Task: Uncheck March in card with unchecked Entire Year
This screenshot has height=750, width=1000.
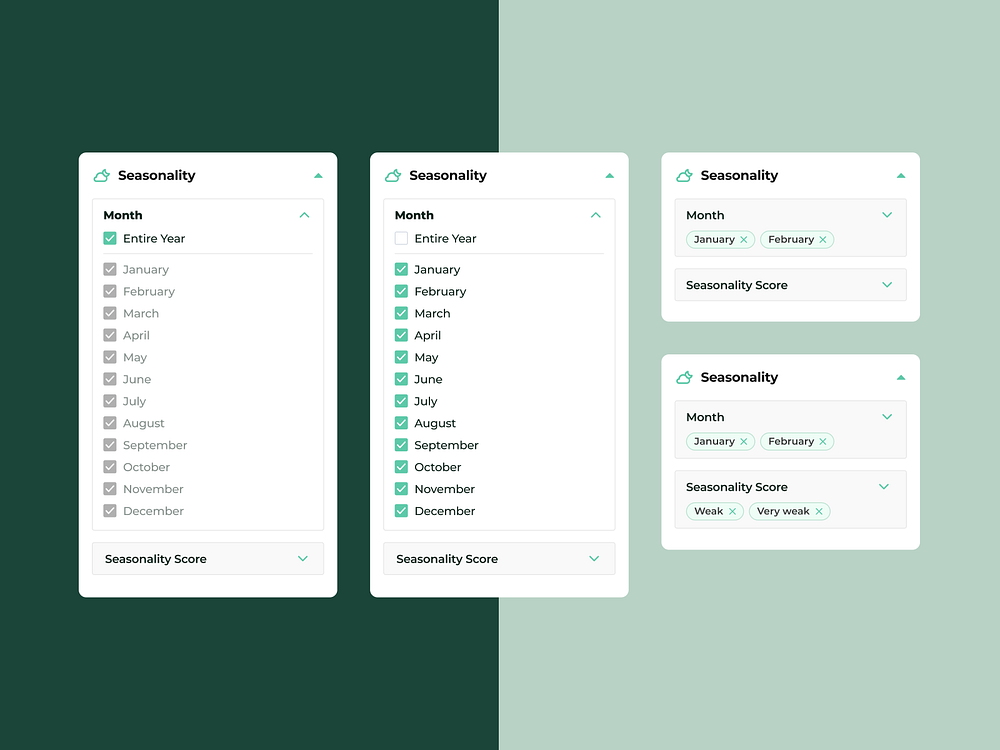Action: tap(401, 313)
